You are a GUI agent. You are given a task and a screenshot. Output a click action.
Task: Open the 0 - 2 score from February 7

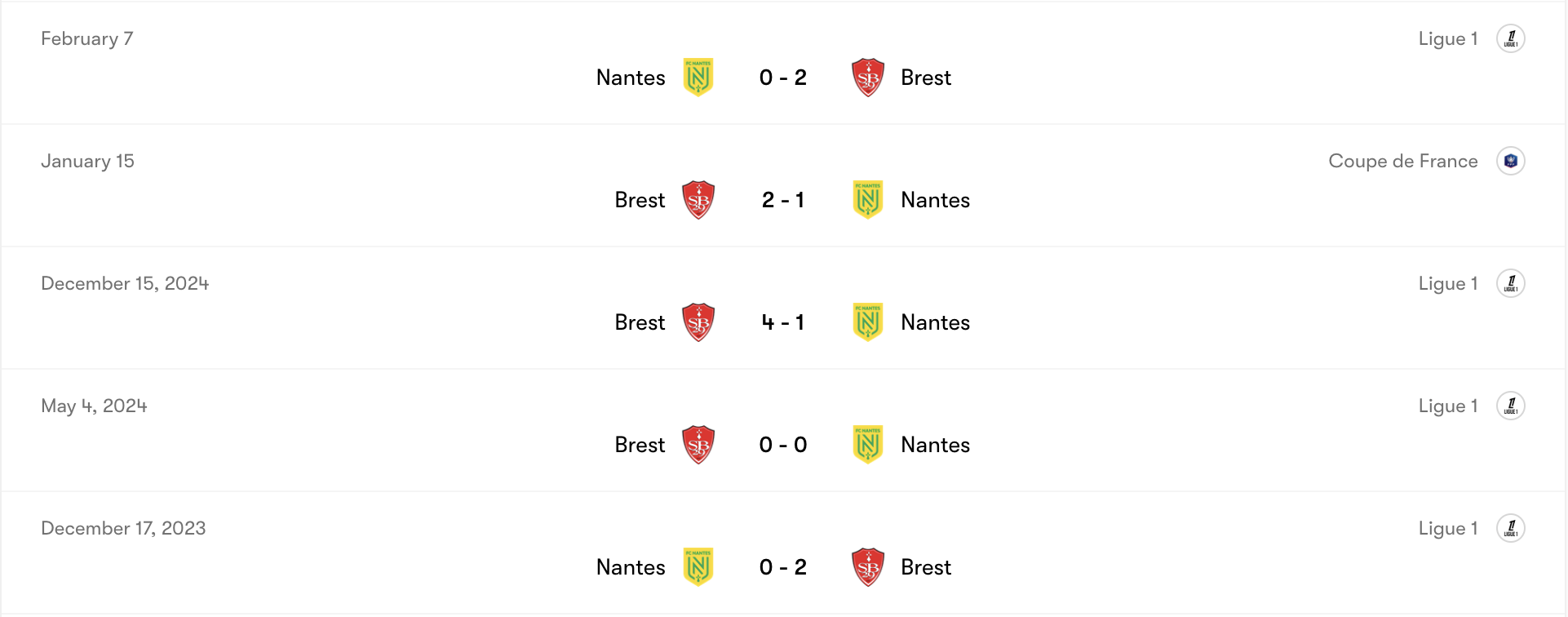pyautogui.click(x=783, y=78)
